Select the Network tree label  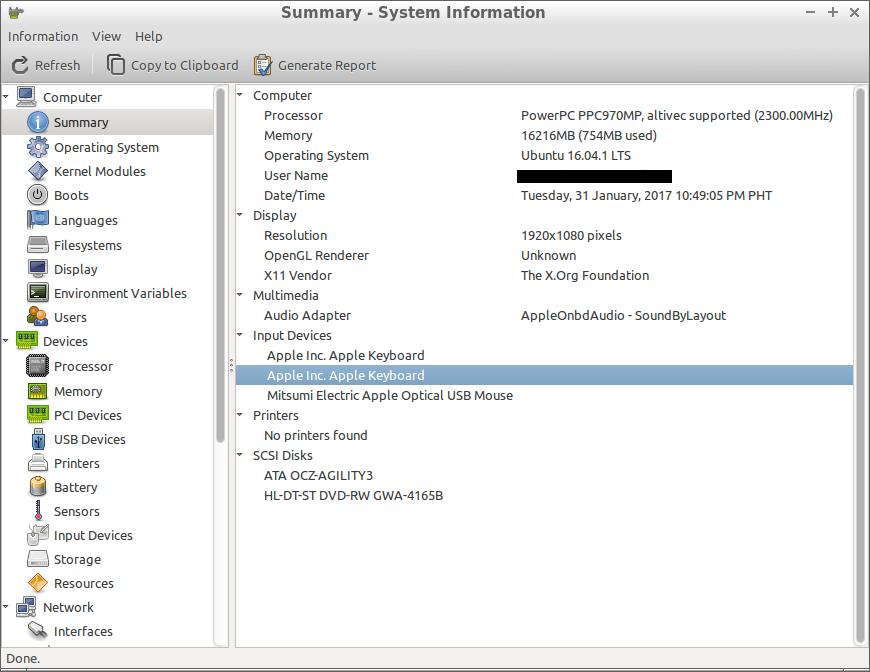[68, 607]
